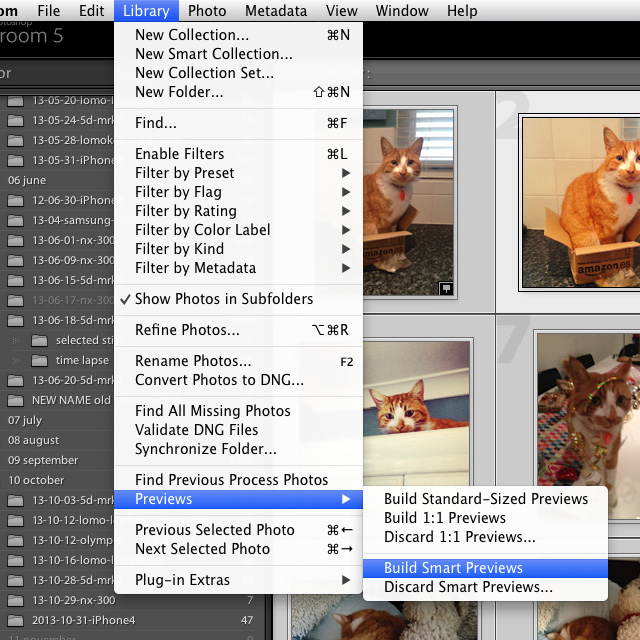The image size is (640, 640).
Task: Expand the 'selected sti' subfolder triangle
Action: click(x=16, y=340)
